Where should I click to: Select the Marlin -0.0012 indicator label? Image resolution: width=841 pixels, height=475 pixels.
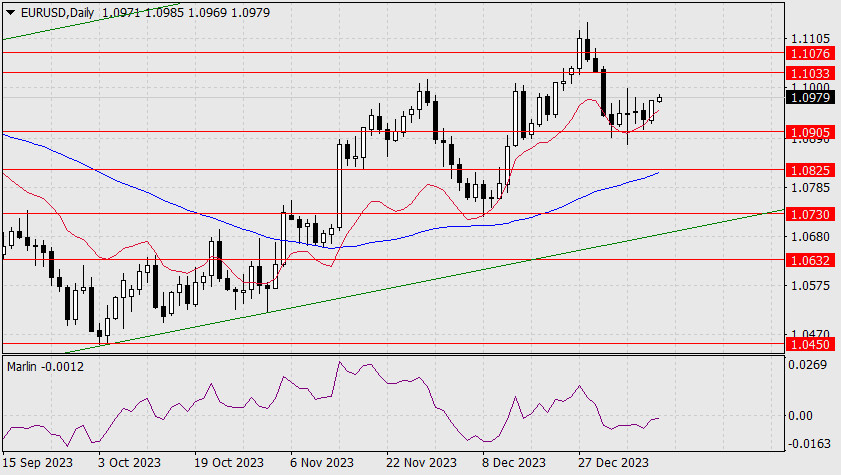coord(46,367)
